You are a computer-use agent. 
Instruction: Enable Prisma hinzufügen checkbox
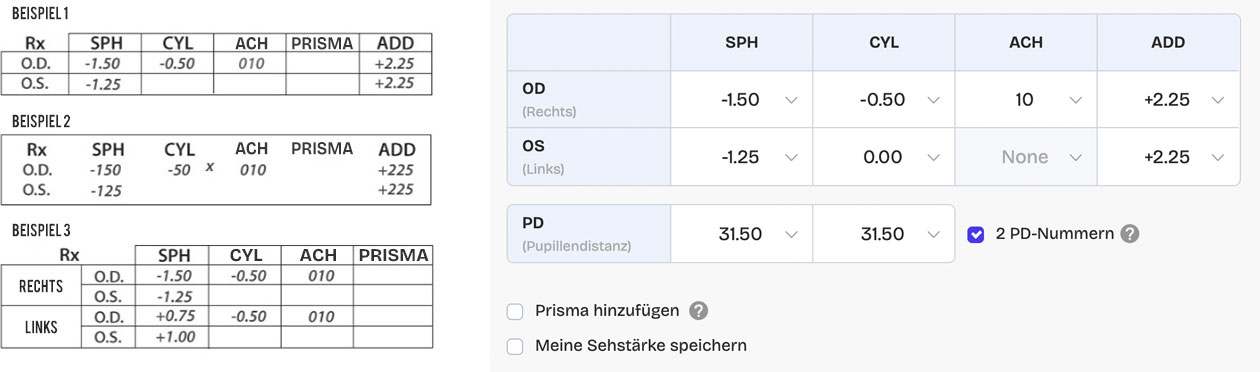coord(515,311)
